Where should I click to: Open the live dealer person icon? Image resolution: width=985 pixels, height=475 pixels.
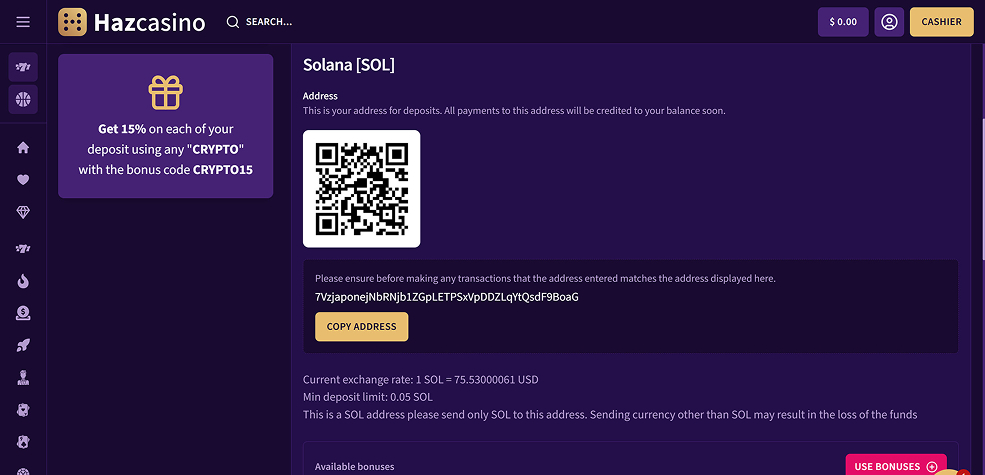click(x=23, y=378)
